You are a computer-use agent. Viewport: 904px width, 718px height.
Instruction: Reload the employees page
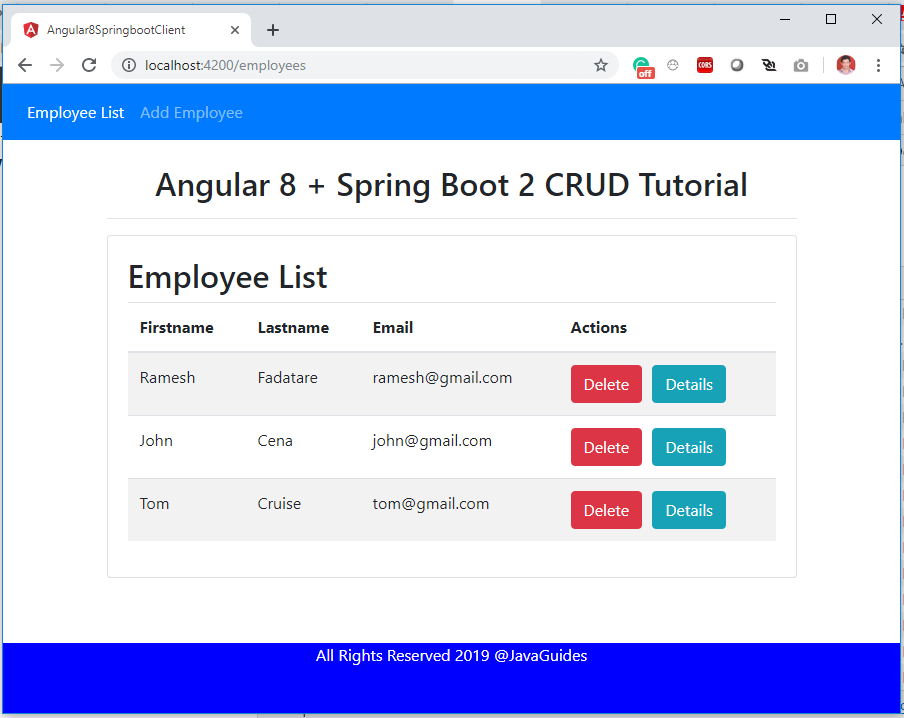pyautogui.click(x=89, y=65)
